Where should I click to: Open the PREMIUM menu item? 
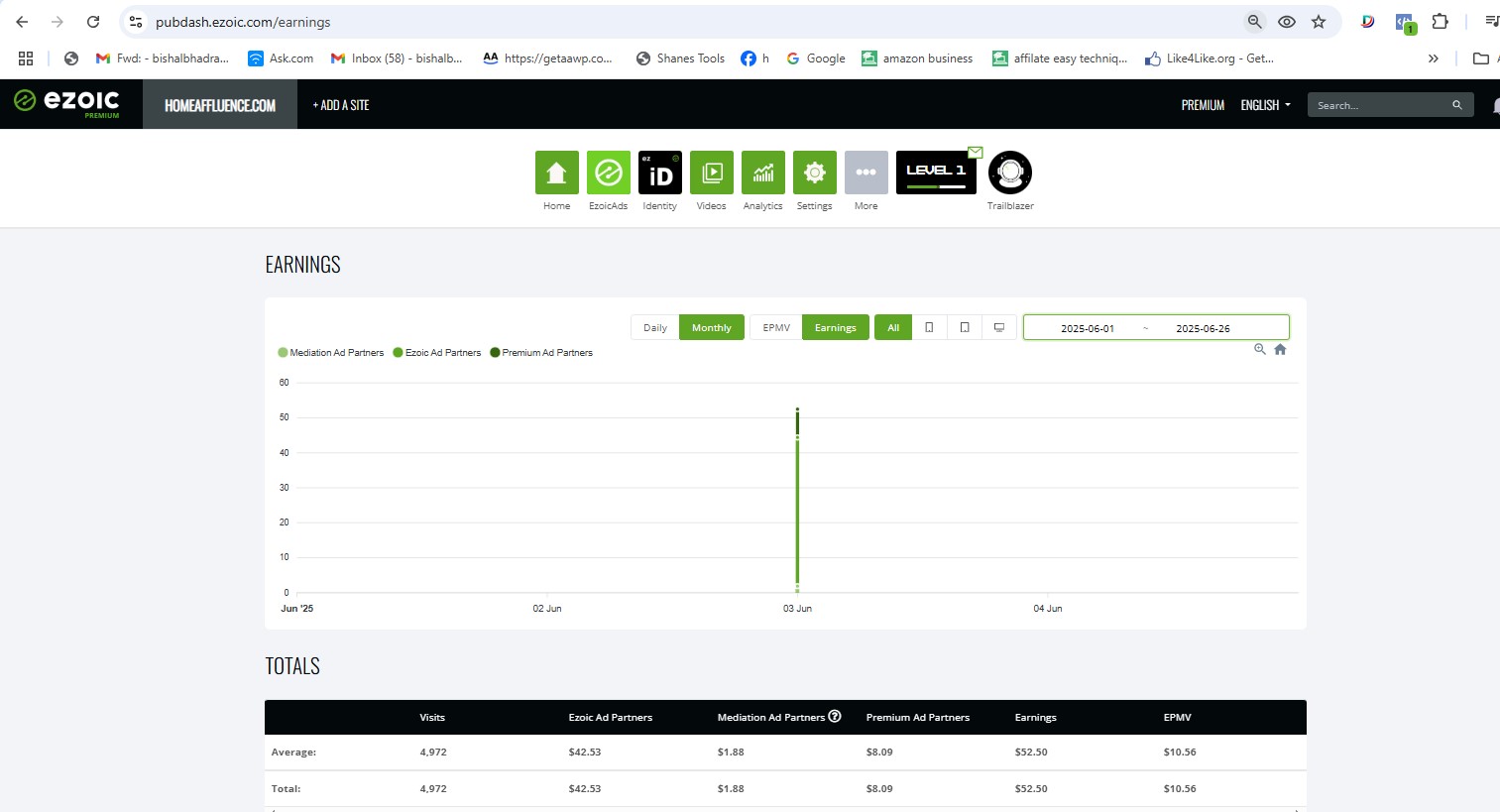click(1203, 105)
